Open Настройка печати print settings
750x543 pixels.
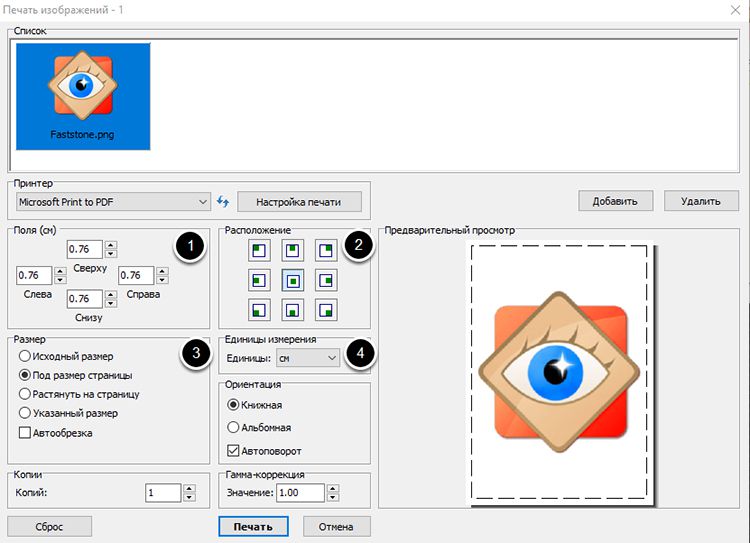[299, 202]
